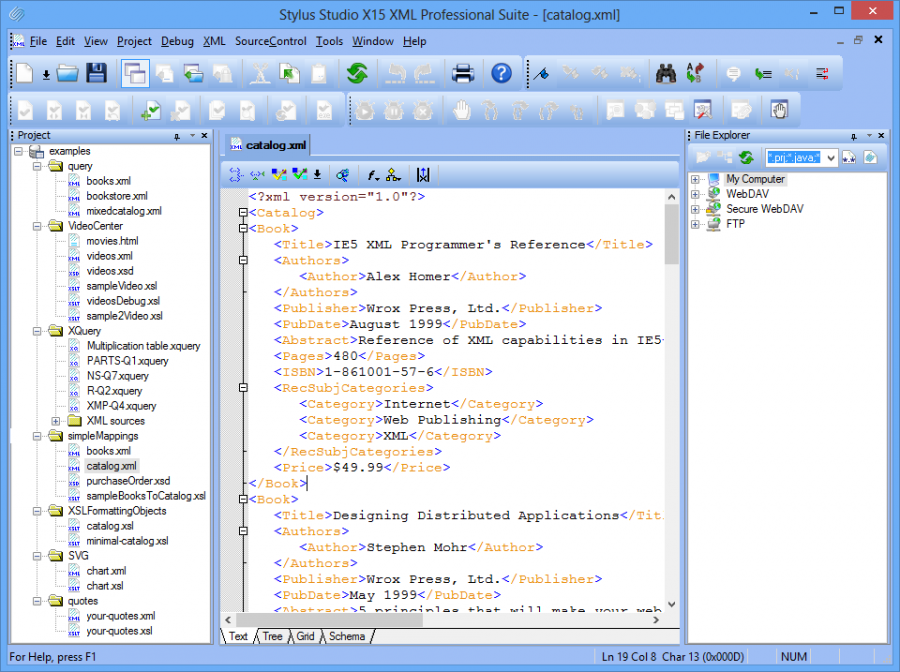
Task: Click the binoculars Find icon
Action: pyautogui.click(x=666, y=73)
